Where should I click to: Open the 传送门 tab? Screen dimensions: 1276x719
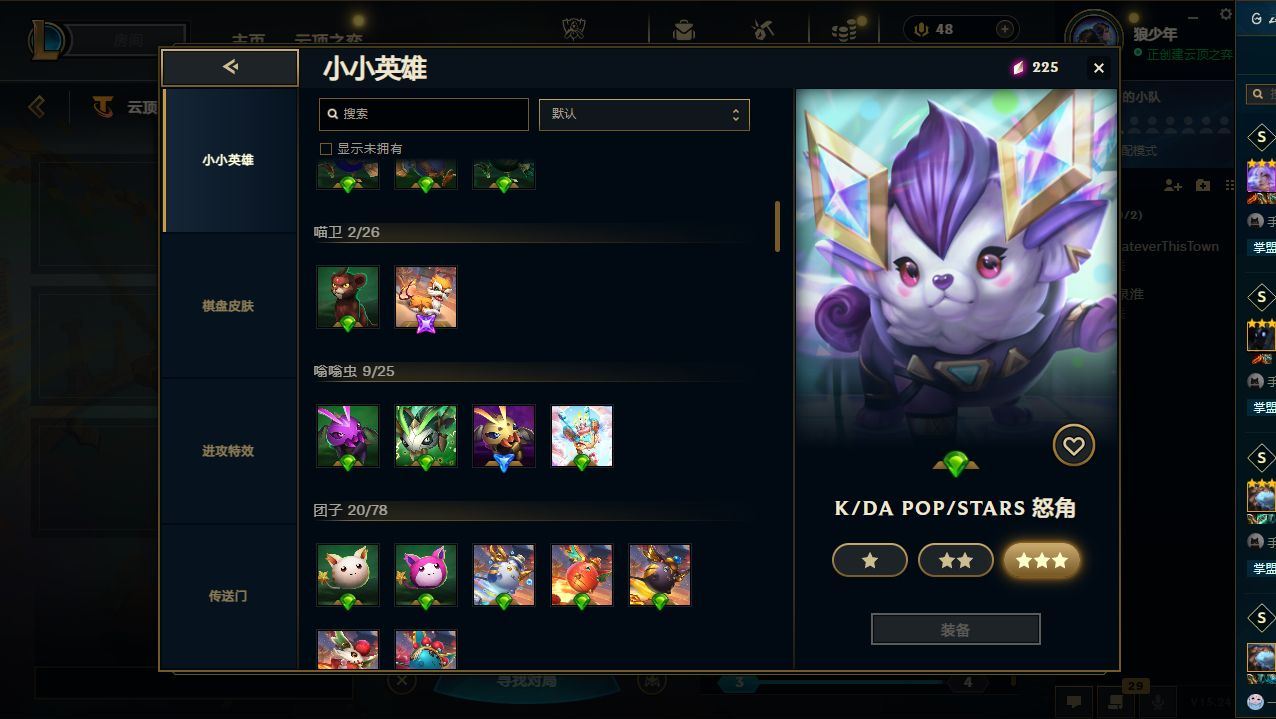coord(230,596)
